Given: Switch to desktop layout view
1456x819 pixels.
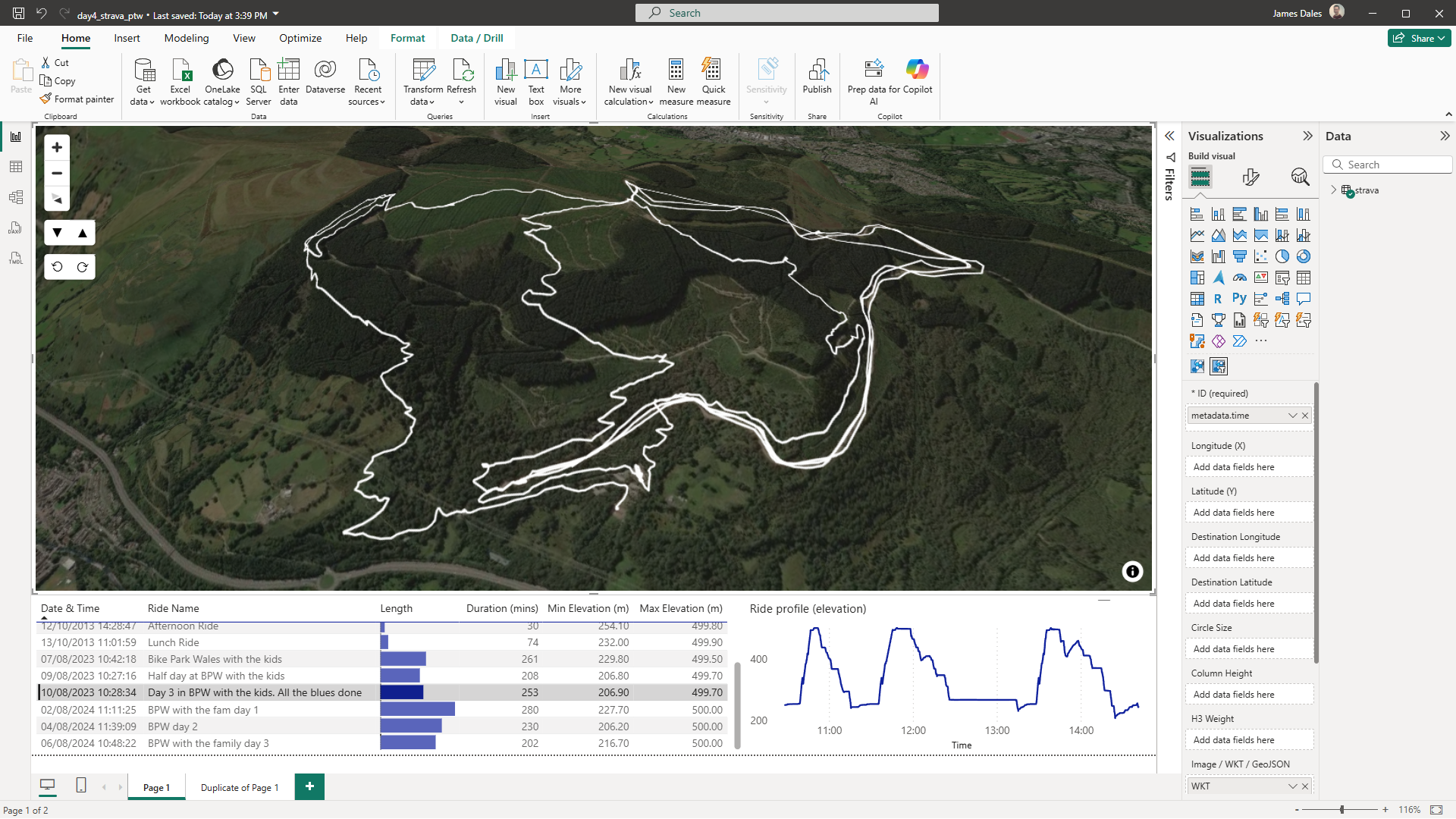Looking at the screenshot, I should pyautogui.click(x=48, y=786).
